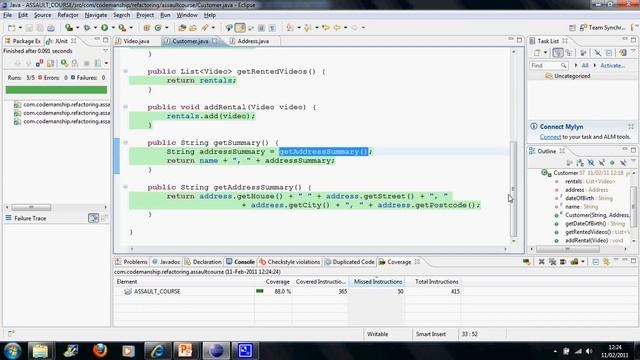Click the Connect link in Mylyn panel

pyautogui.click(x=550, y=137)
